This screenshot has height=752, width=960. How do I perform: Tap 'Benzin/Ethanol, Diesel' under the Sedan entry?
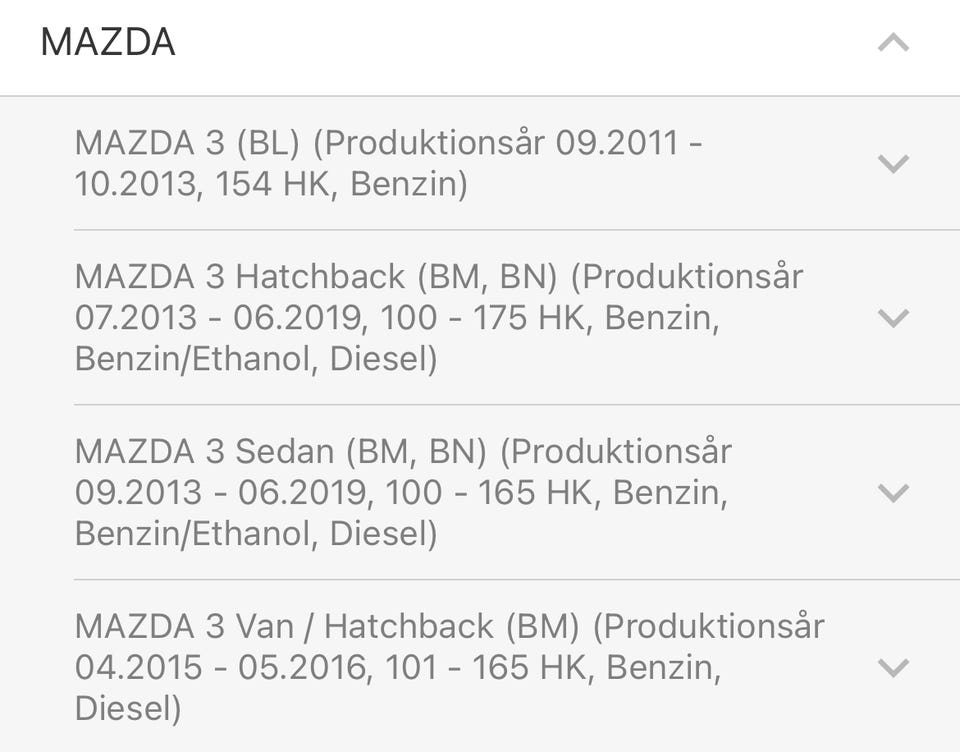pyautogui.click(x=256, y=535)
